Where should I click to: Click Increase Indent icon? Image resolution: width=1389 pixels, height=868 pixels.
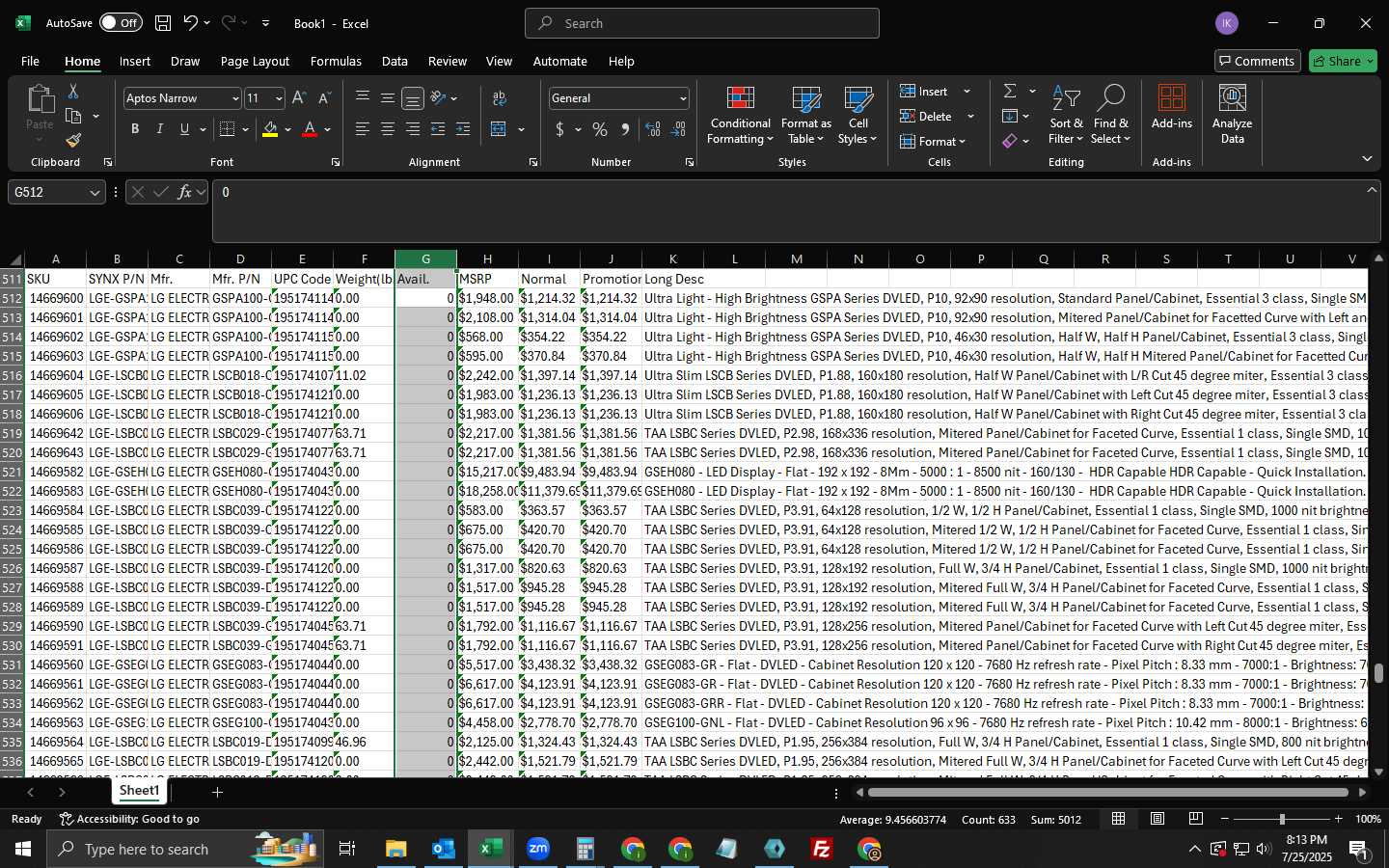point(463,129)
